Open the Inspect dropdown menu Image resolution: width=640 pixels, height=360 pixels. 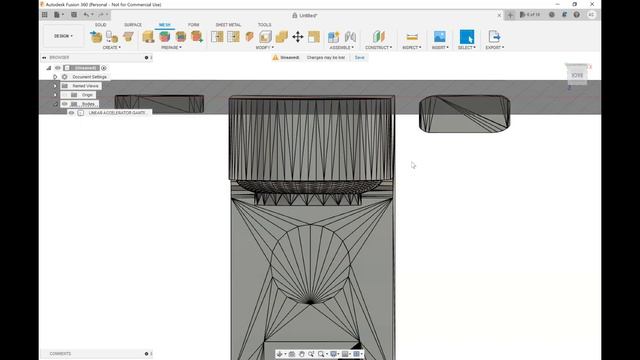pos(412,47)
